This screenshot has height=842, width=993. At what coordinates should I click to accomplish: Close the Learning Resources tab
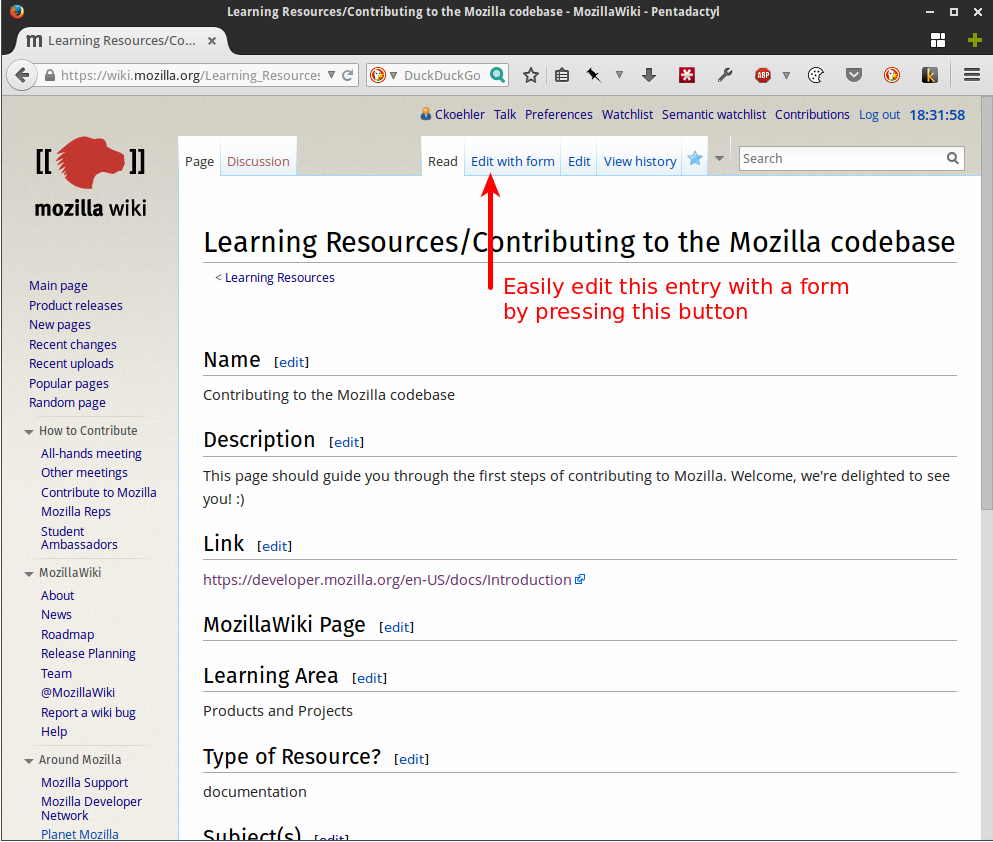pyautogui.click(x=212, y=41)
